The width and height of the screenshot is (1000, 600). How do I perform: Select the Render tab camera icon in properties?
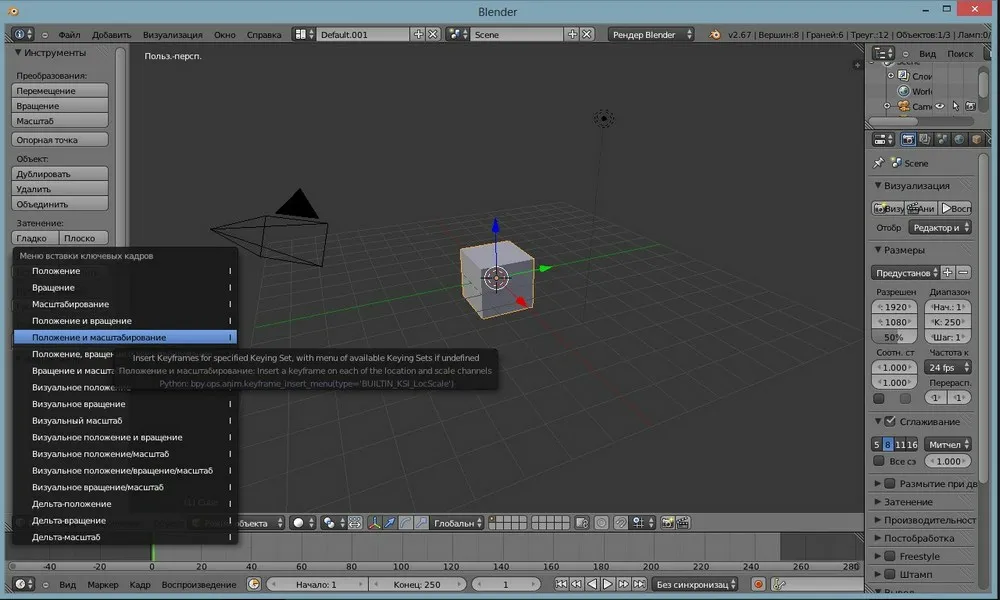(908, 140)
